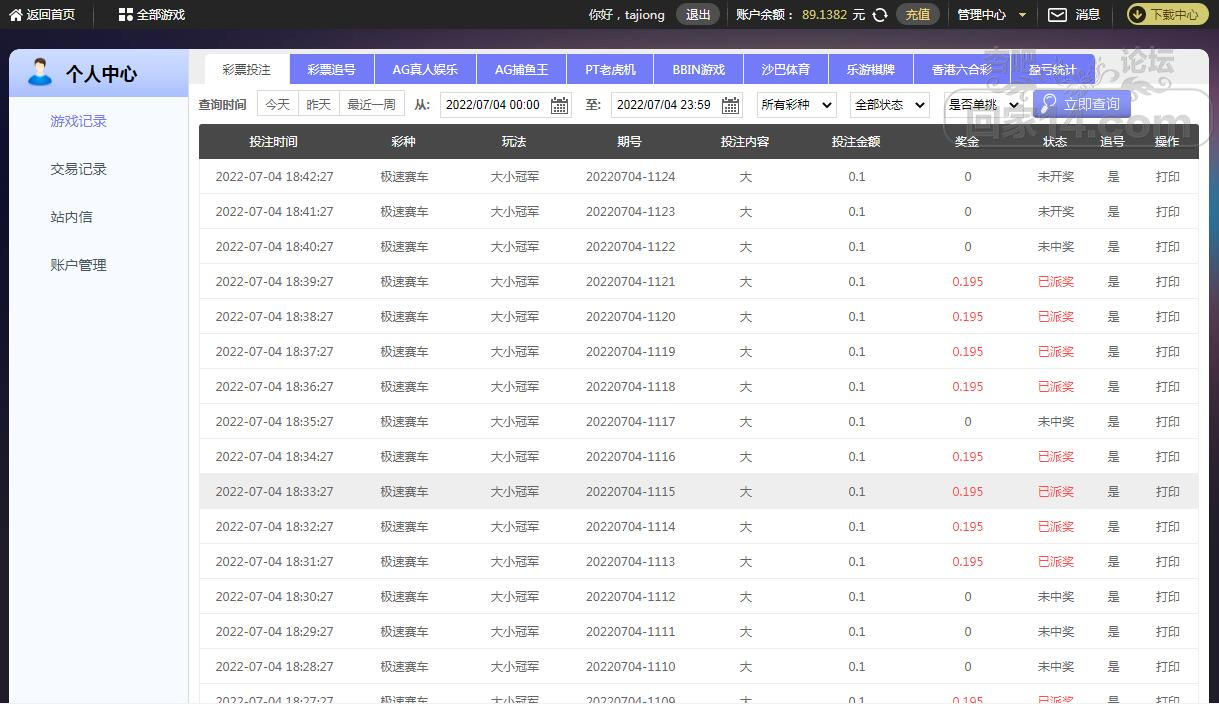Click 退出 to log out
Screen dimensions: 1219x704
pos(698,15)
